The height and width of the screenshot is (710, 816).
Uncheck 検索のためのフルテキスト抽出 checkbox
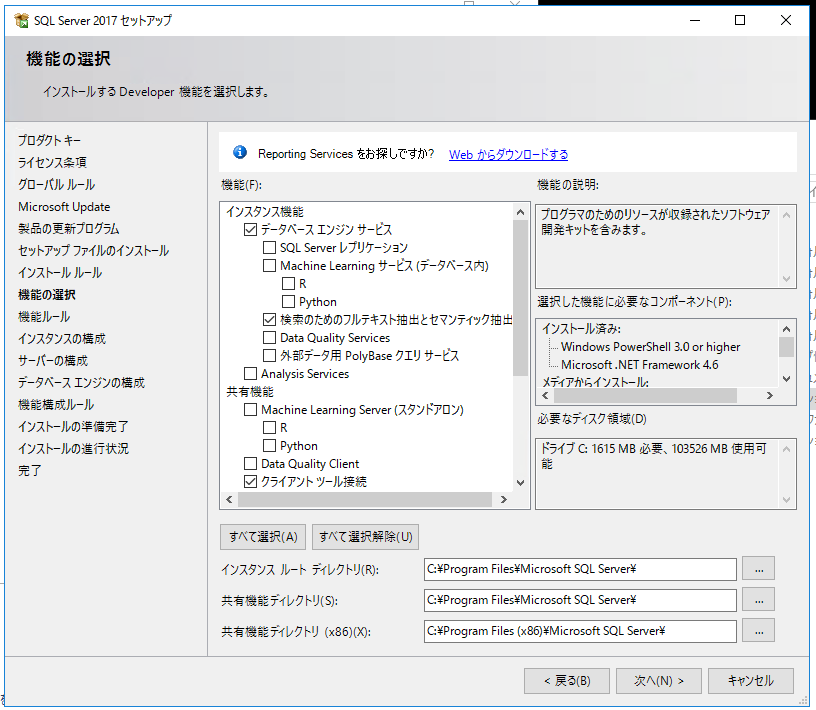269,320
